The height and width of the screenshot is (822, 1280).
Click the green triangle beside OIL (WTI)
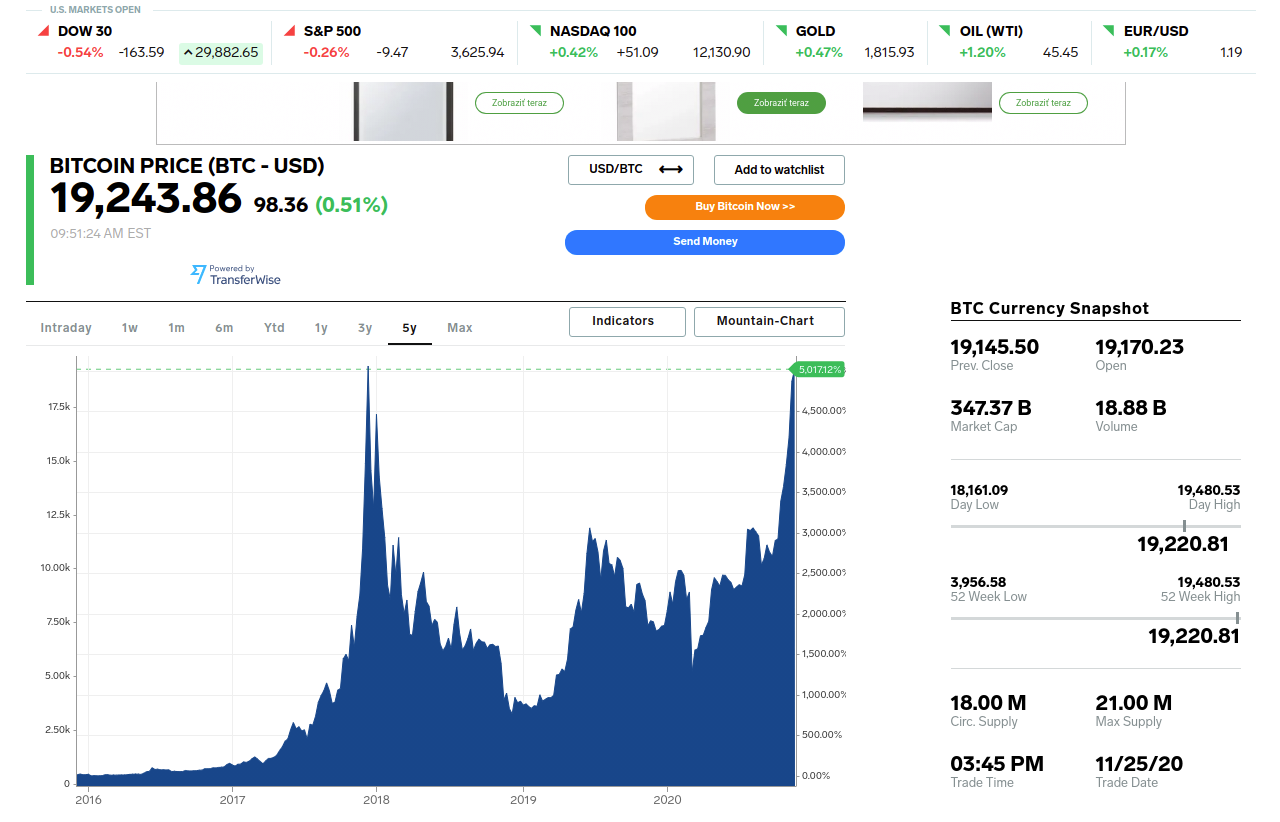[x=946, y=31]
